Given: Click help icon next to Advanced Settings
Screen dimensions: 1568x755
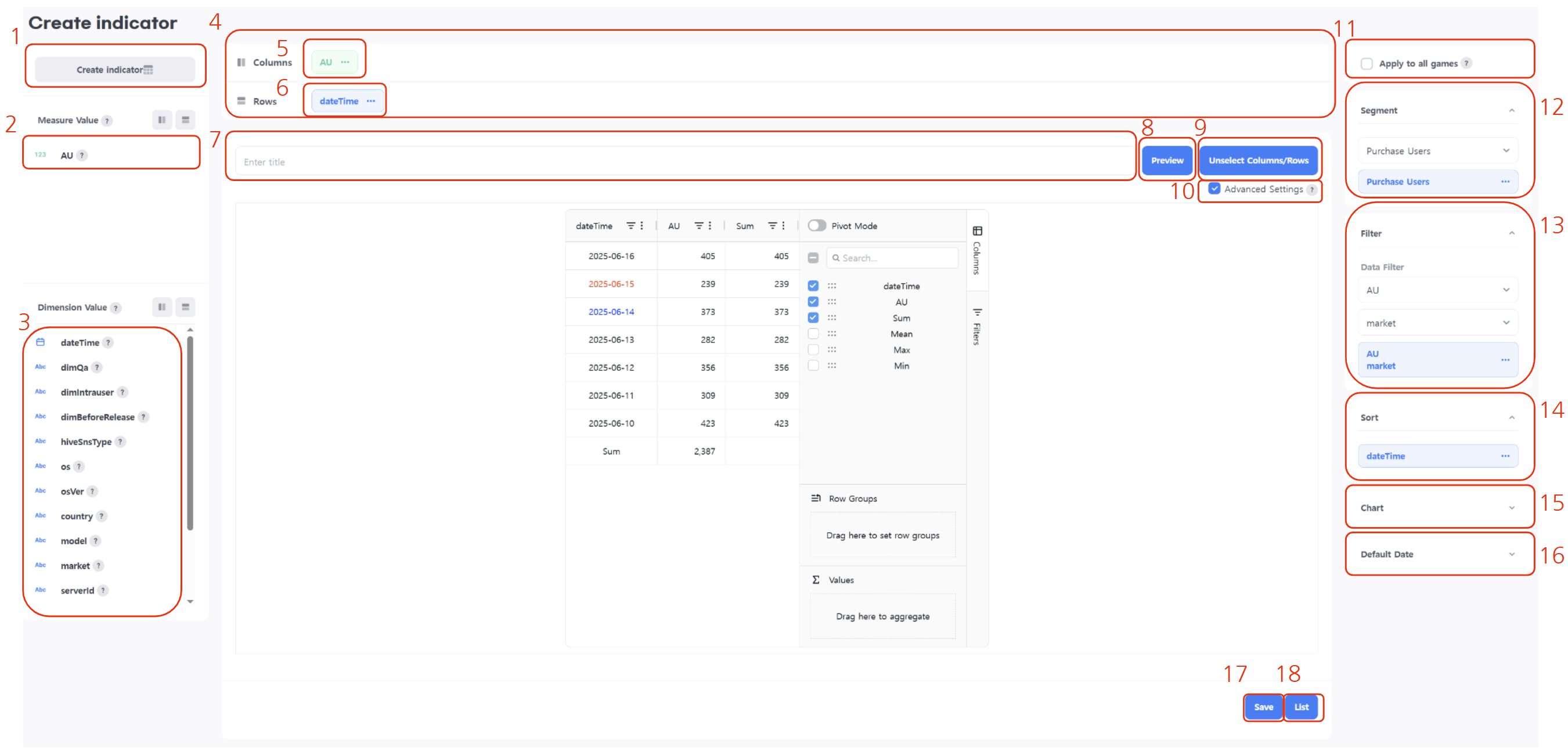Looking at the screenshot, I should tap(1312, 190).
